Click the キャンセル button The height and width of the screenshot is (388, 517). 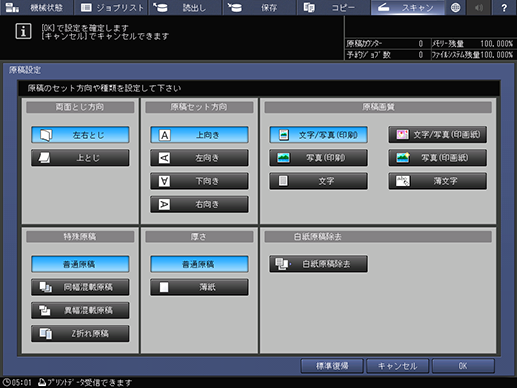click(x=397, y=366)
